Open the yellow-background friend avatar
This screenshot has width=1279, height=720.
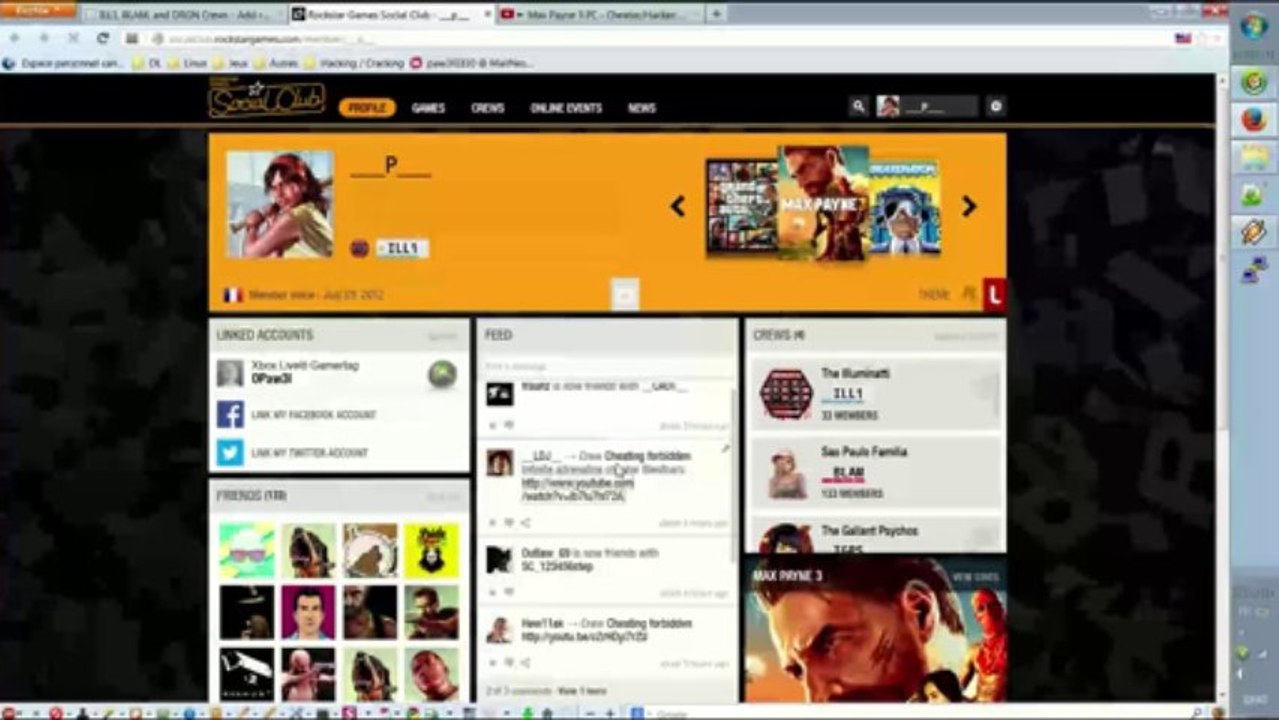(x=432, y=550)
